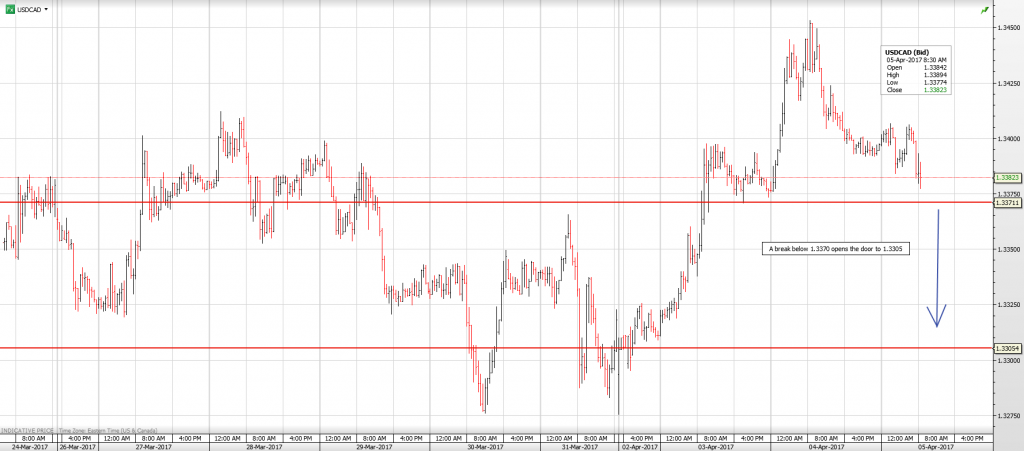Click the 24-Mar-2017 date on time axis
Image resolution: width=1024 pixels, height=451 pixels.
point(21,446)
